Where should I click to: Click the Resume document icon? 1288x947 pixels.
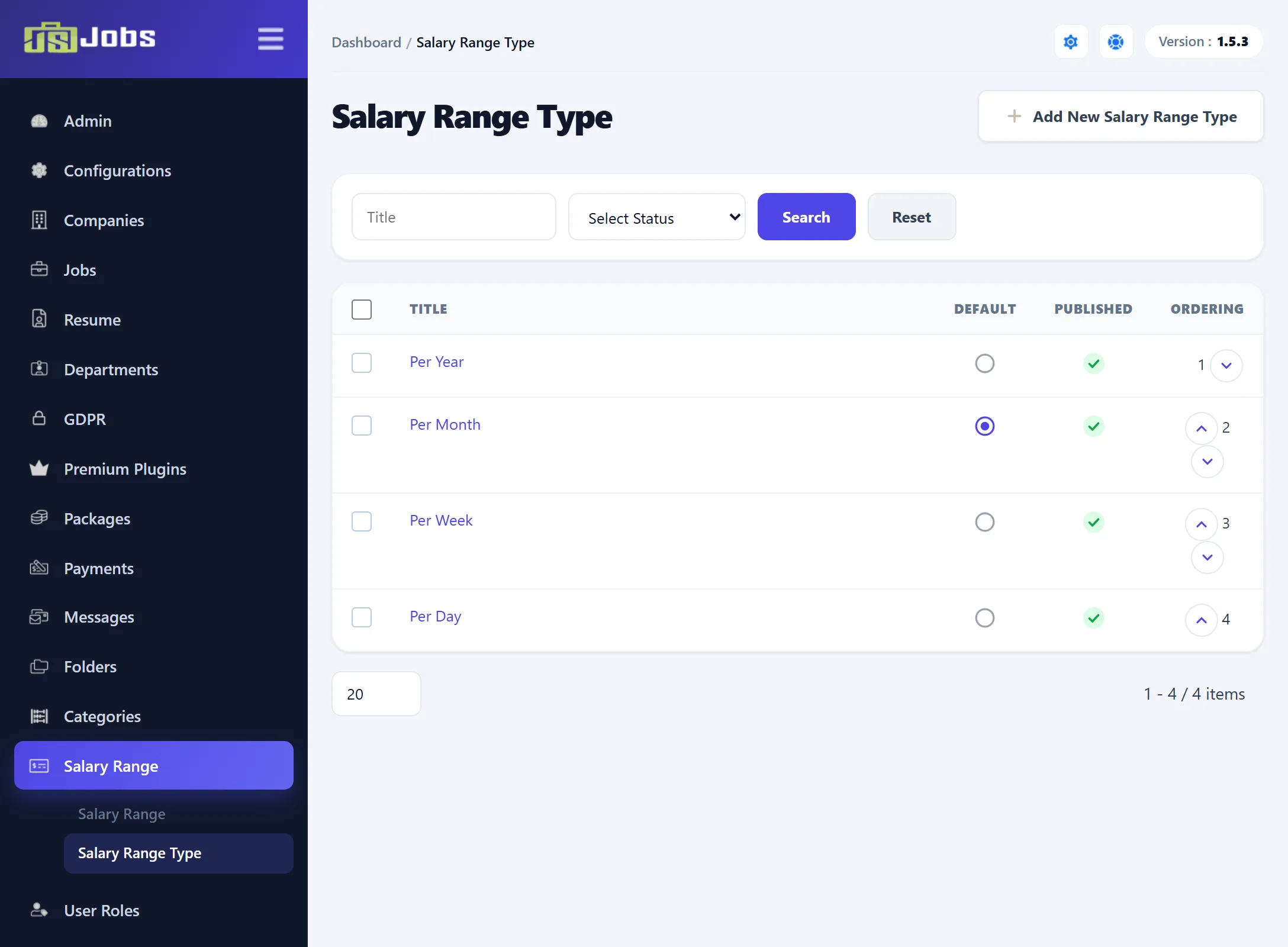39,320
